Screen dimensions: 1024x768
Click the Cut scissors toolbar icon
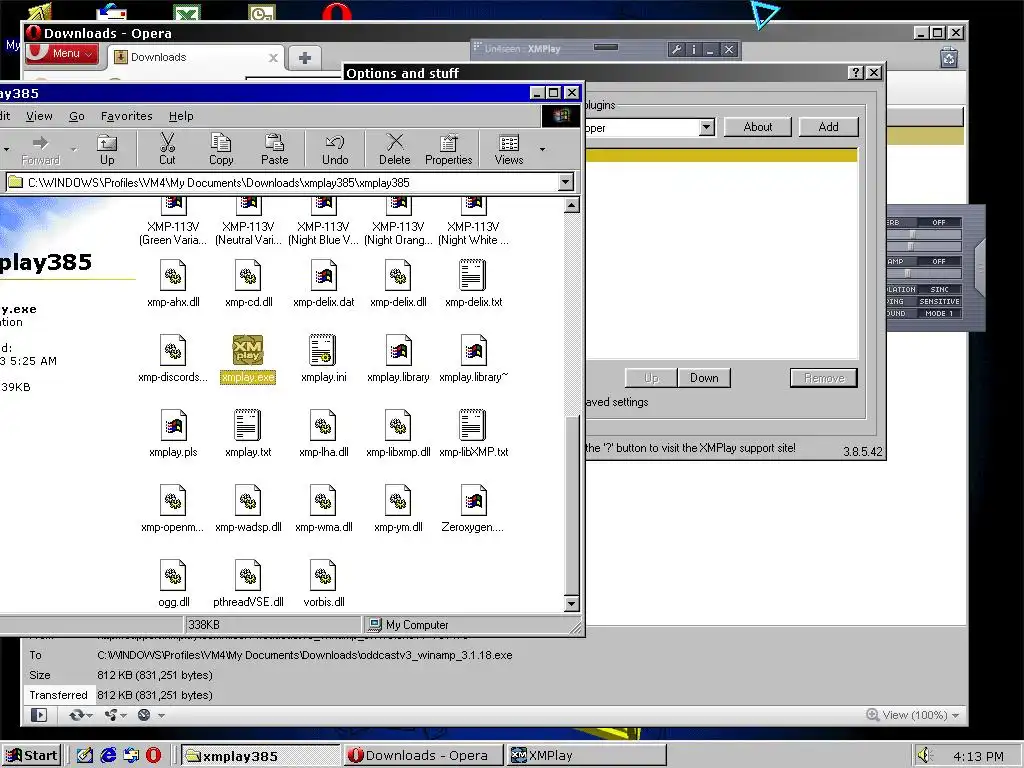pos(167,149)
